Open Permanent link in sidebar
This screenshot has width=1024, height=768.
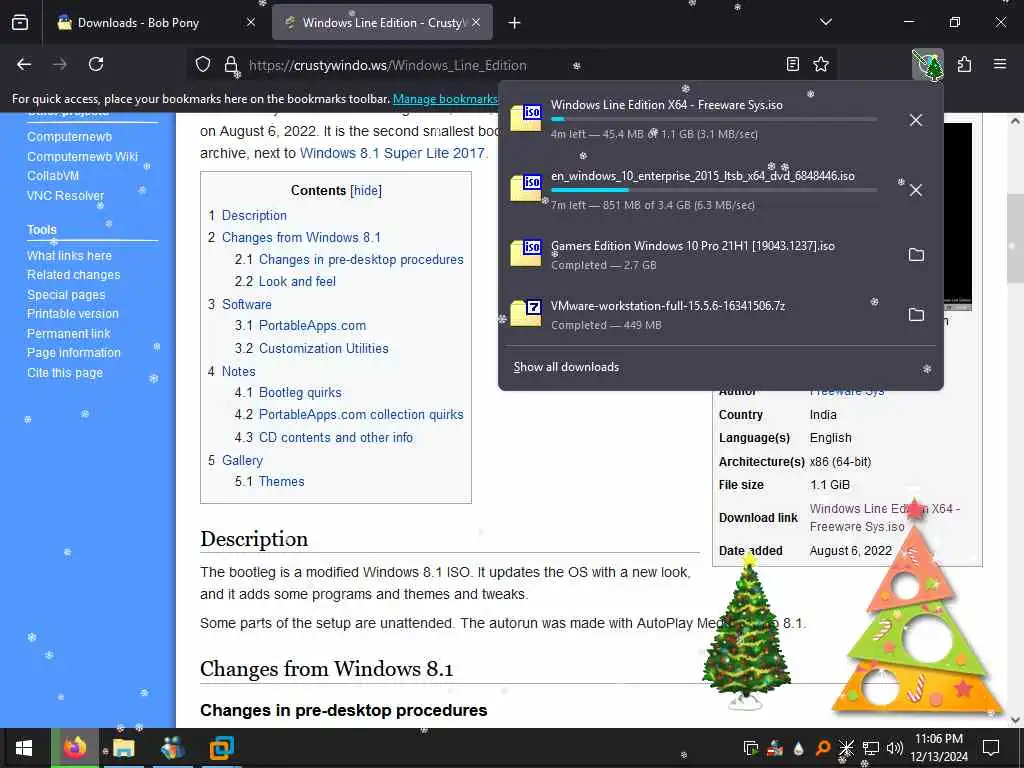(x=69, y=334)
